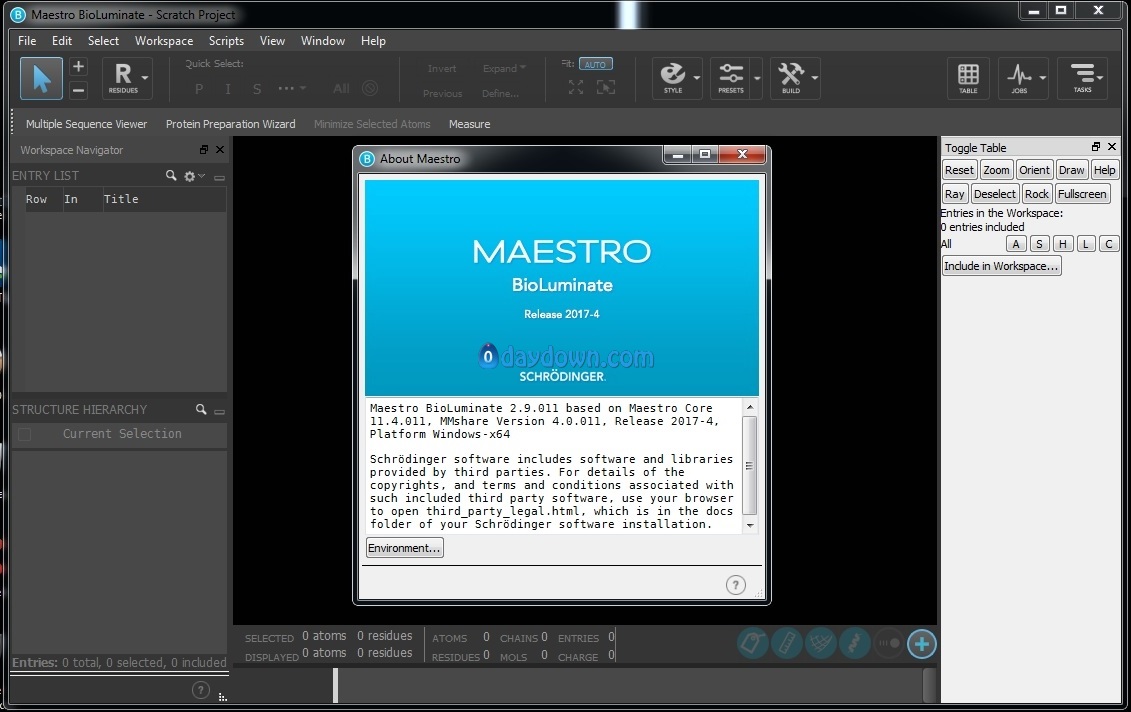Click the label tag workspace icon
The height and width of the screenshot is (712, 1131).
pyautogui.click(x=752, y=643)
